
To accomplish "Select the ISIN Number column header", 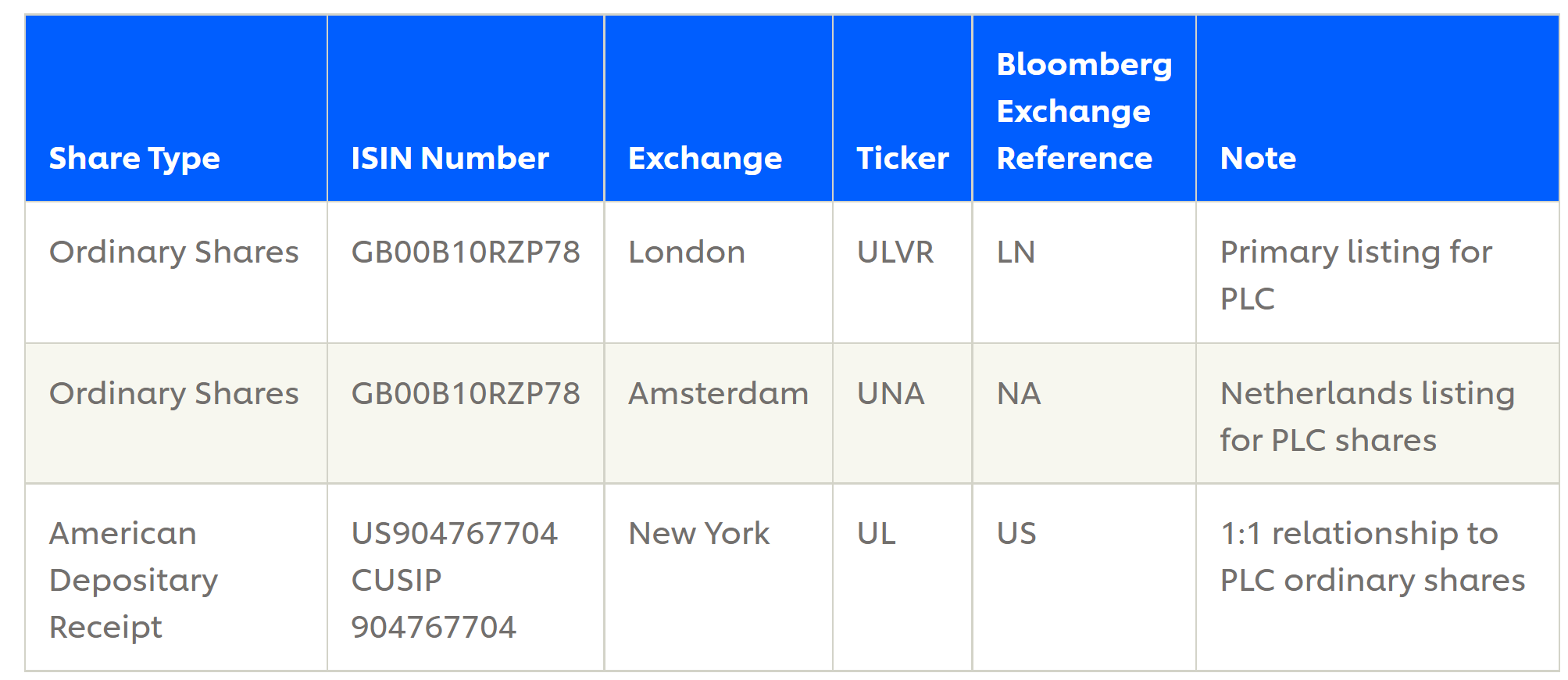I will (x=450, y=159).
